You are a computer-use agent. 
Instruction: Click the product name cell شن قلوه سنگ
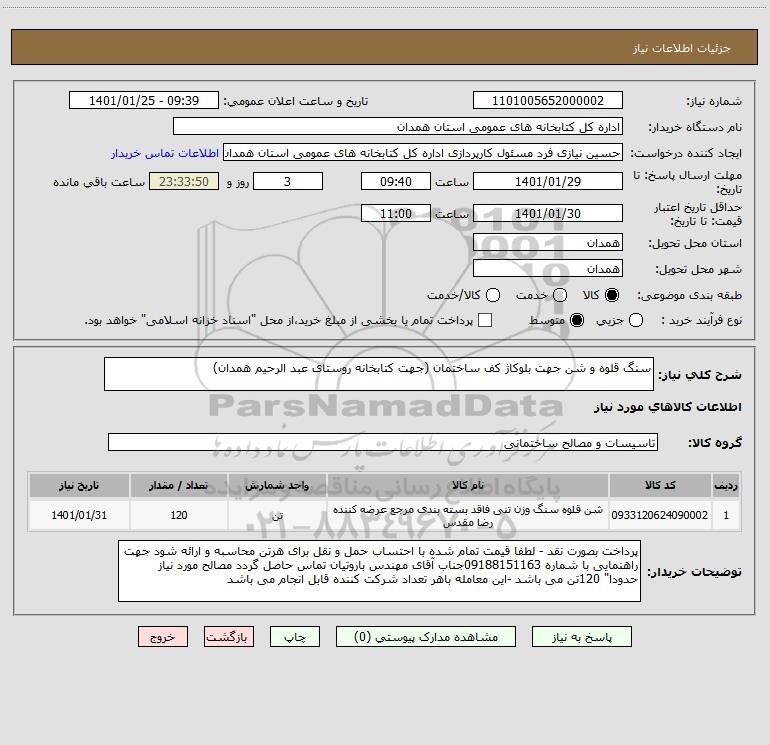point(468,515)
